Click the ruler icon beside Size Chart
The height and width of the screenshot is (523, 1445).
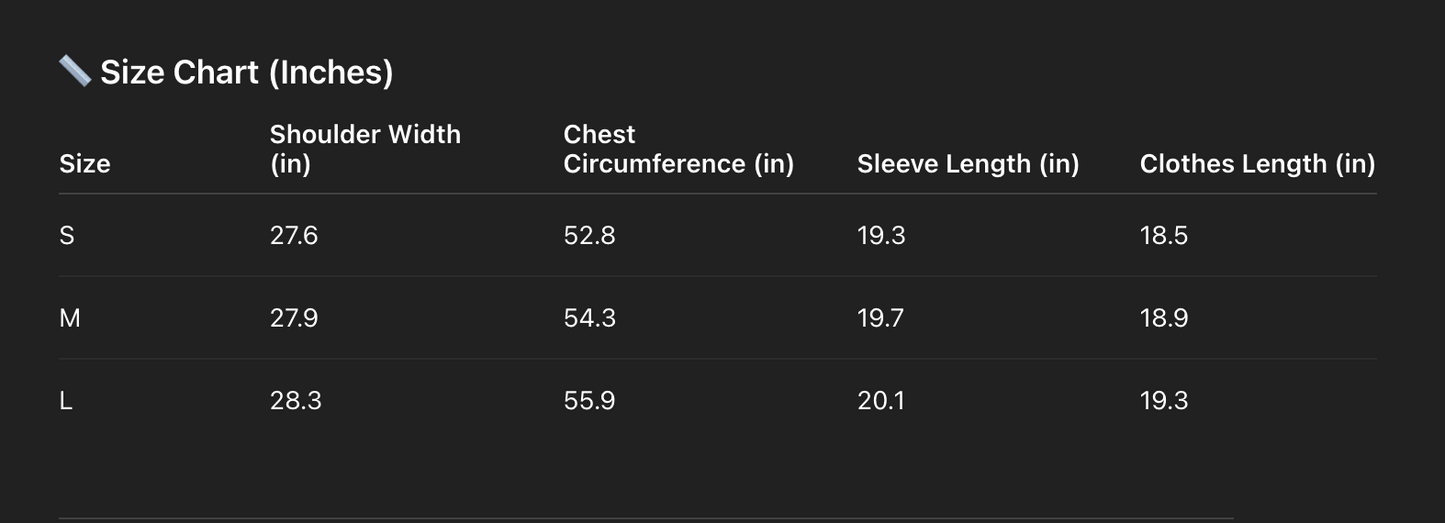75,71
